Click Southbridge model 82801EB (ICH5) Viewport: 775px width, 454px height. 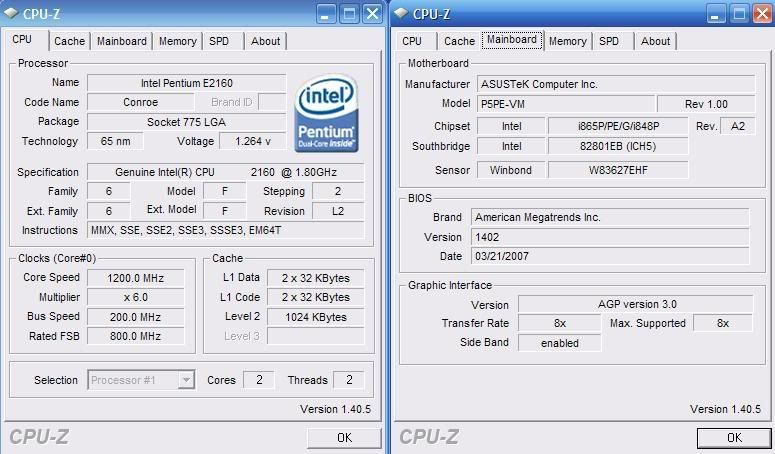[618, 146]
